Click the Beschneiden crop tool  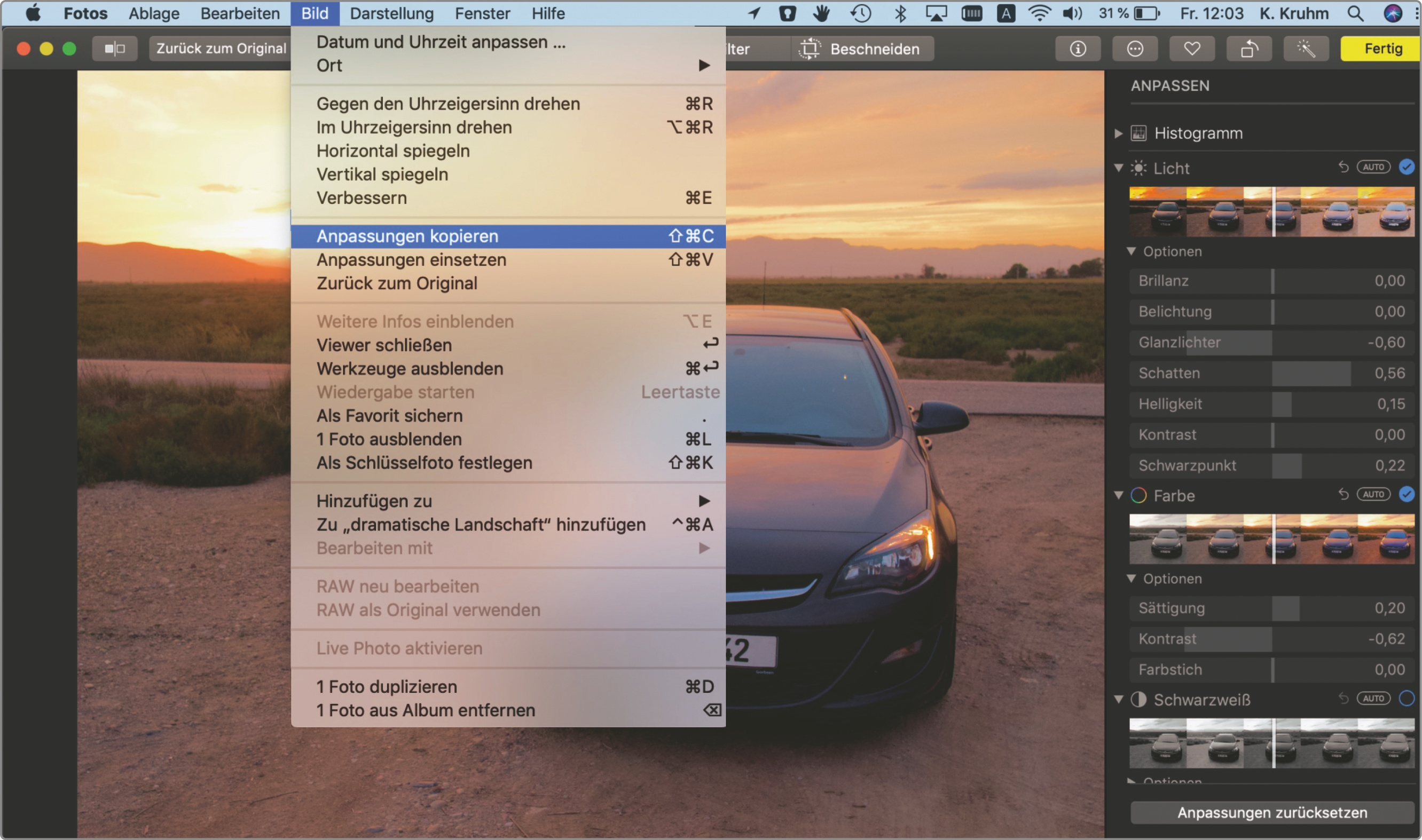861,49
